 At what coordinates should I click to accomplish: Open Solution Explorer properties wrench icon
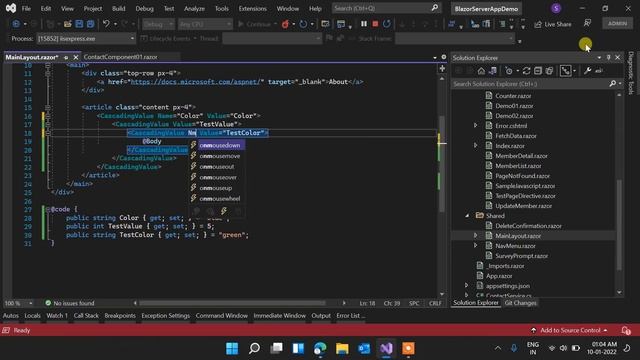tap(587, 71)
